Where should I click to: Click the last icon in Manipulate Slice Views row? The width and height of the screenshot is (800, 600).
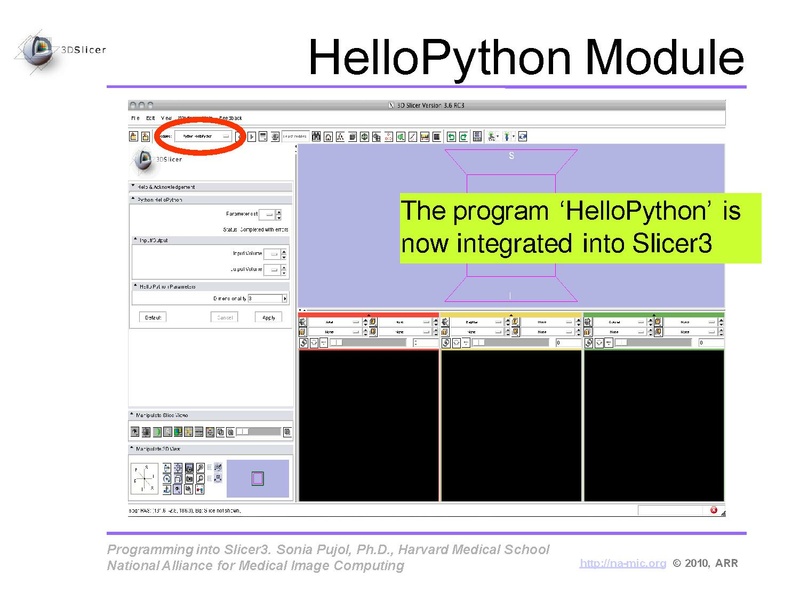(287, 432)
